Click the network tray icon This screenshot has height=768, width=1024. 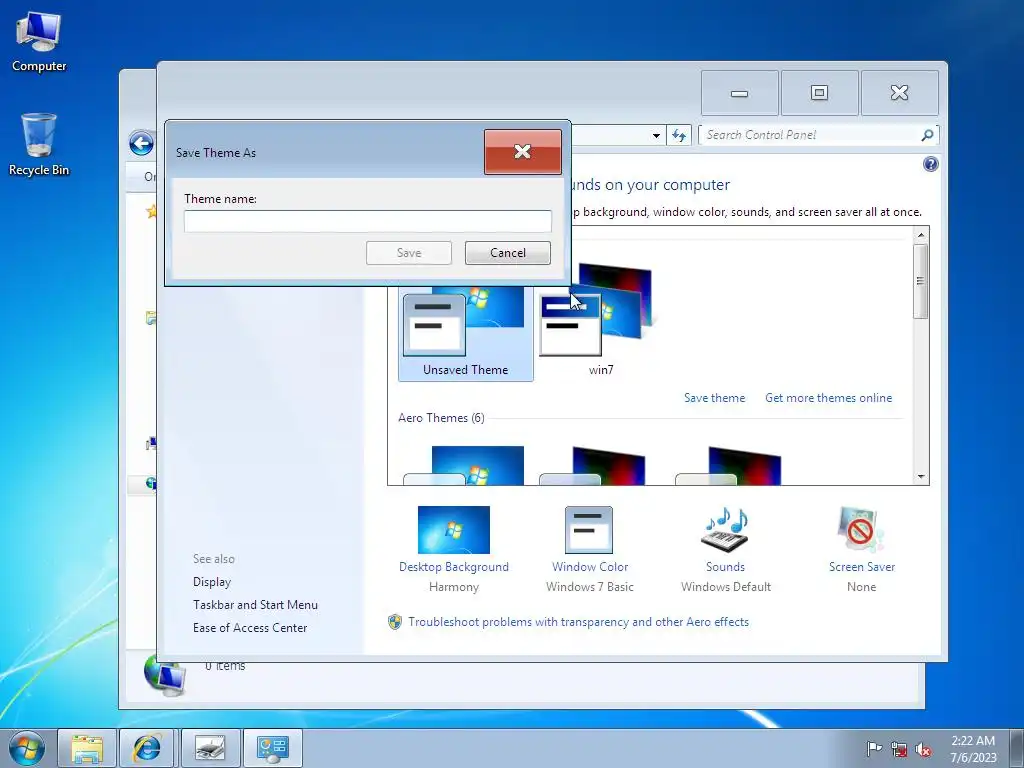[899, 749]
